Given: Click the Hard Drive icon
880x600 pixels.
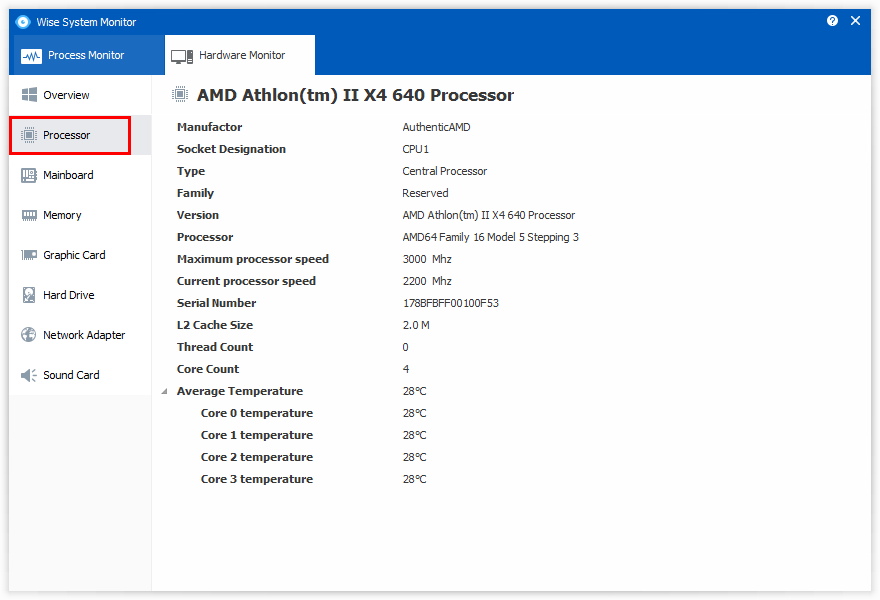Looking at the screenshot, I should 29,295.
